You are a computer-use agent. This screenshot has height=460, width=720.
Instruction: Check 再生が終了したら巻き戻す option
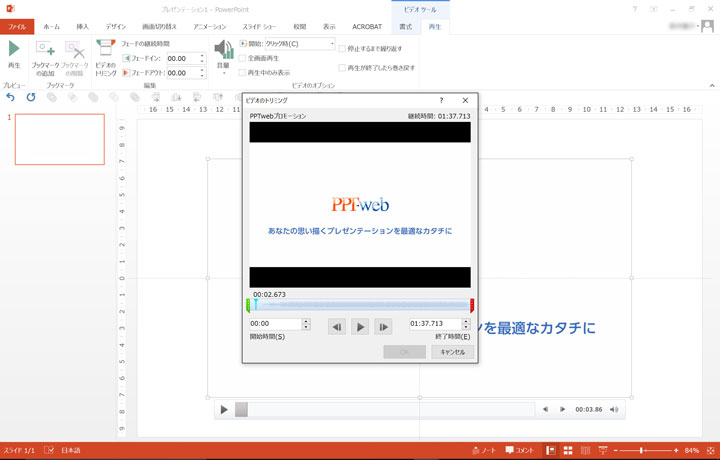(342, 68)
